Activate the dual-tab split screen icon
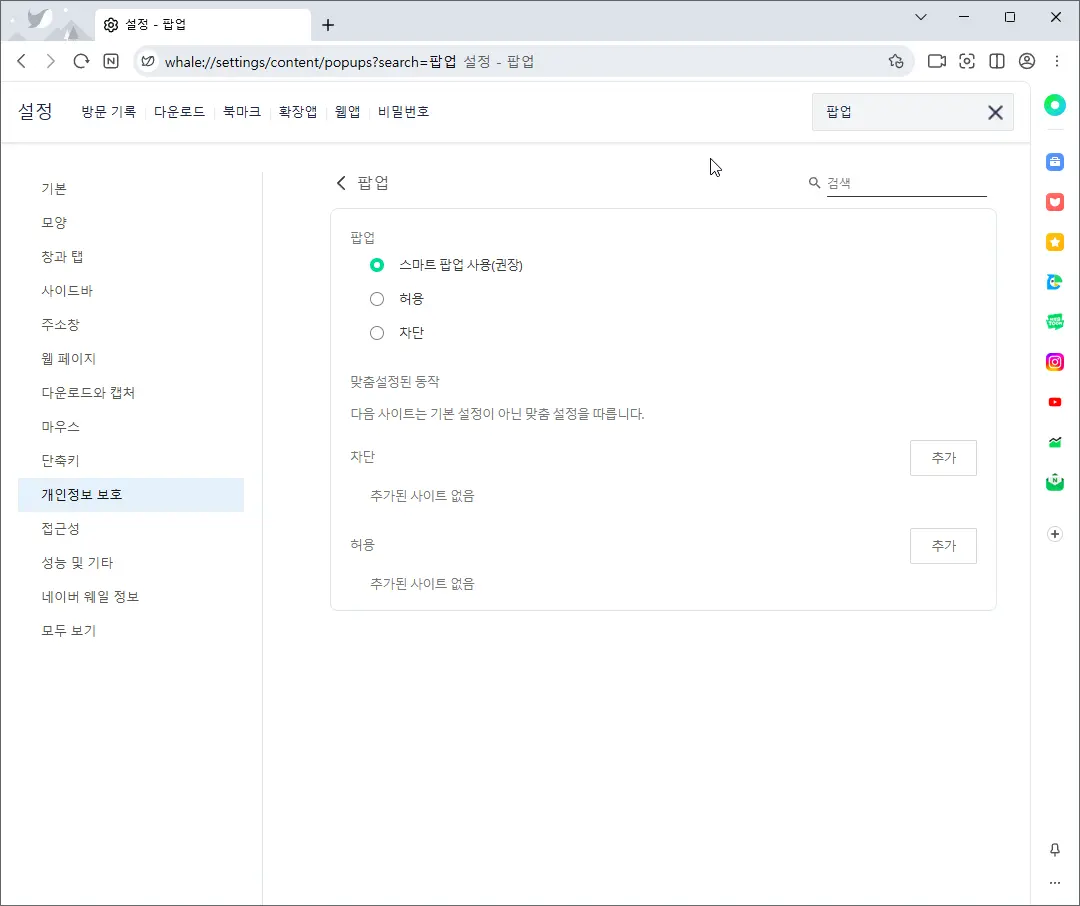This screenshot has width=1080, height=906. [x=996, y=60]
